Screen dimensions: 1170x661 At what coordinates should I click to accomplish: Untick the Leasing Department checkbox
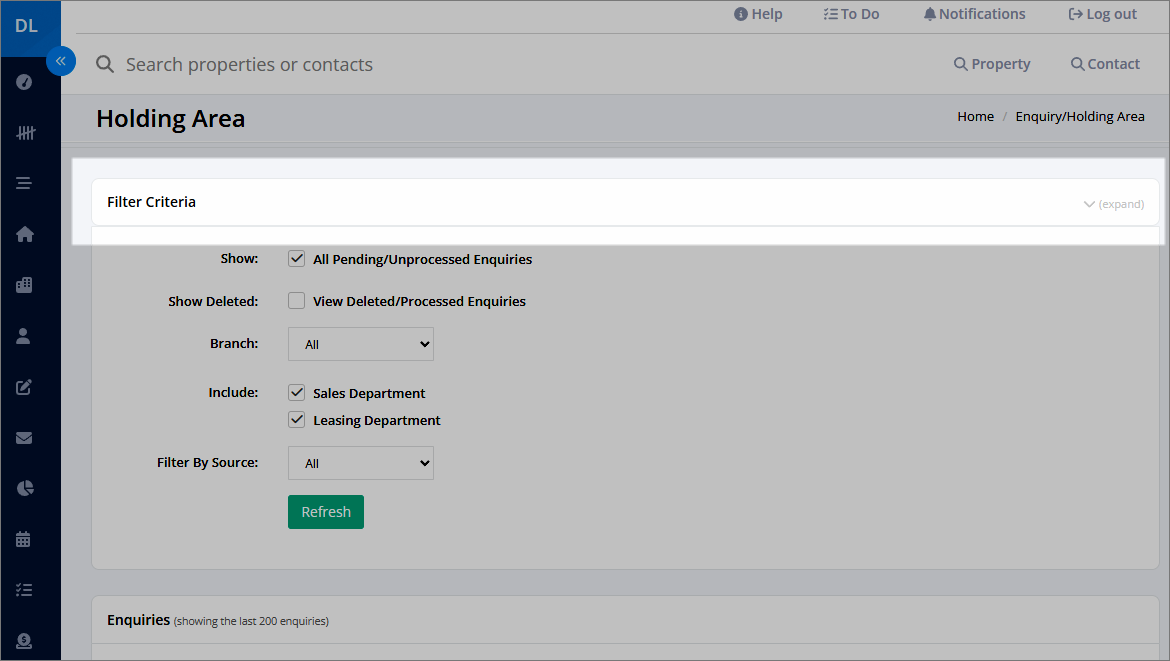tap(296, 419)
